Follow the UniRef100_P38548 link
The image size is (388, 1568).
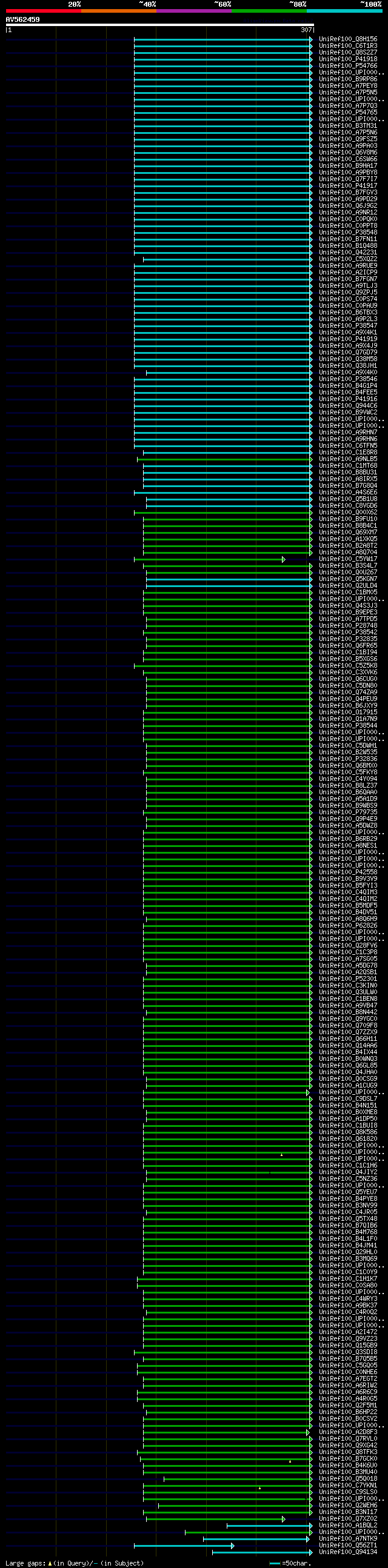pos(348,233)
